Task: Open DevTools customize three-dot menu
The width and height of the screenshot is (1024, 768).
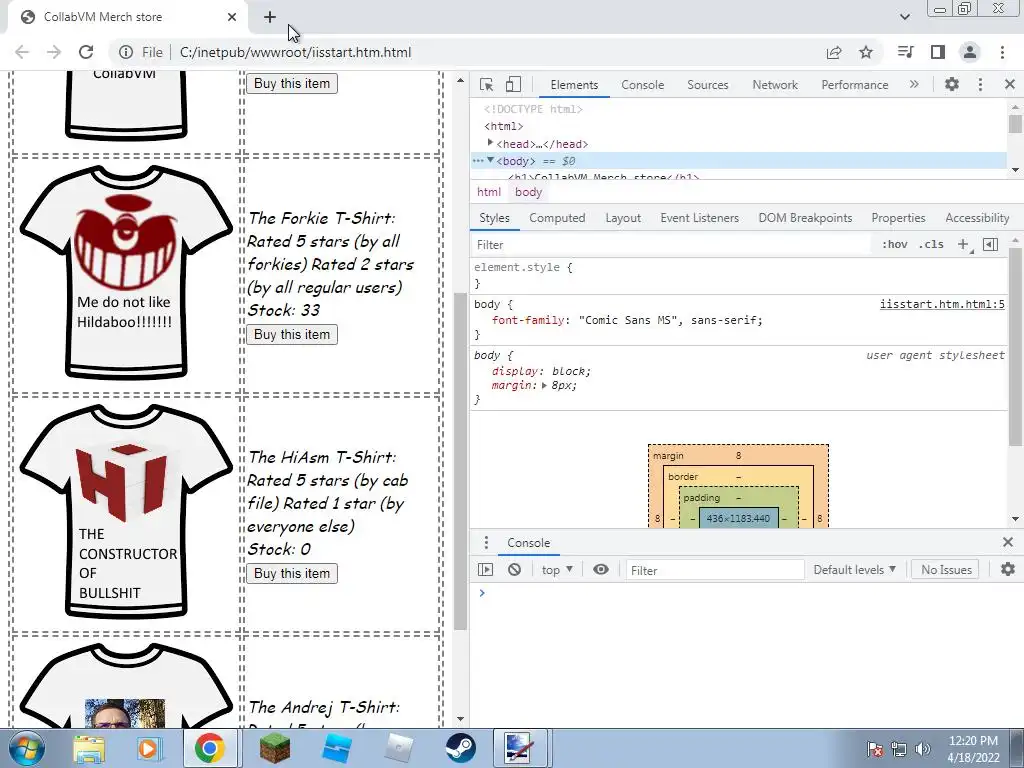Action: 980,84
